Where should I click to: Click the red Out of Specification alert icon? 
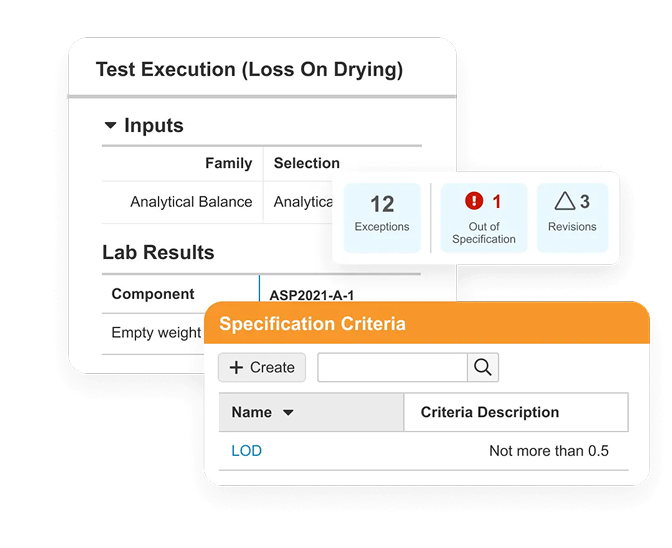(474, 201)
